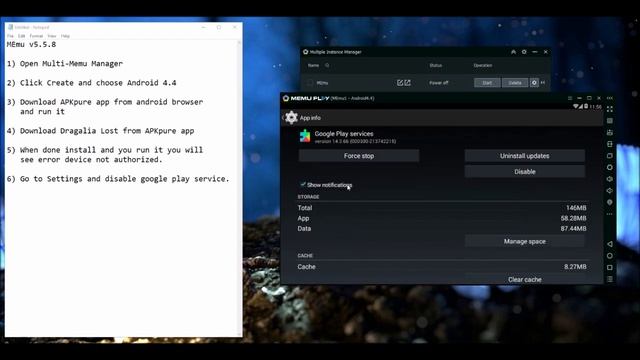The image size is (640, 360).
Task: Open Notepad's Edit menu
Action: point(21,36)
